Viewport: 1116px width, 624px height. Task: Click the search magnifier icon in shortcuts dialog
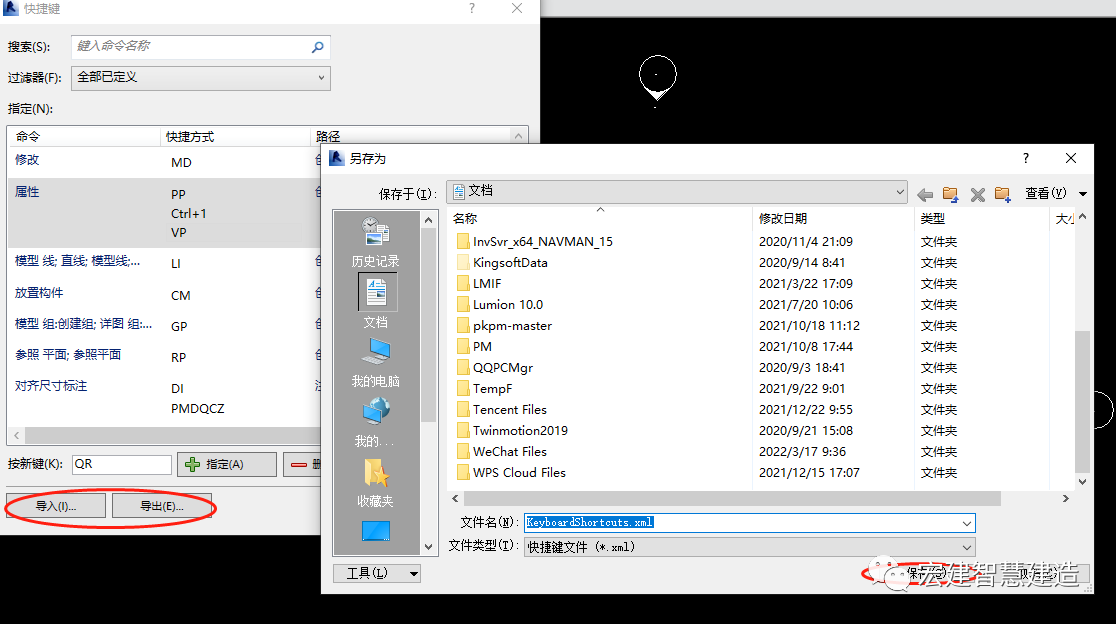pos(317,47)
